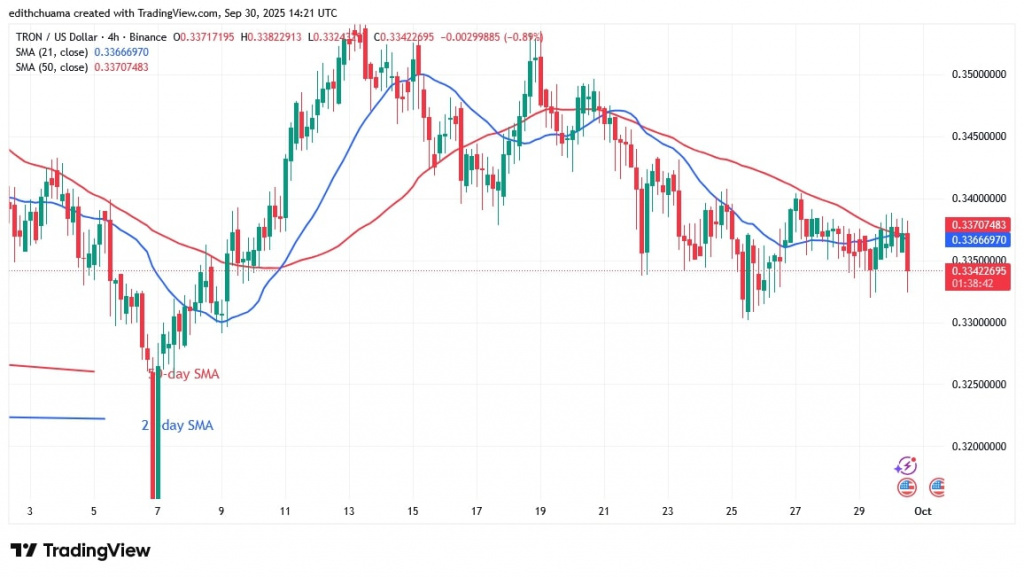Screen dimensions: 1024x577
Task: Click the partially cut-off US flag icon
Action: tap(938, 487)
